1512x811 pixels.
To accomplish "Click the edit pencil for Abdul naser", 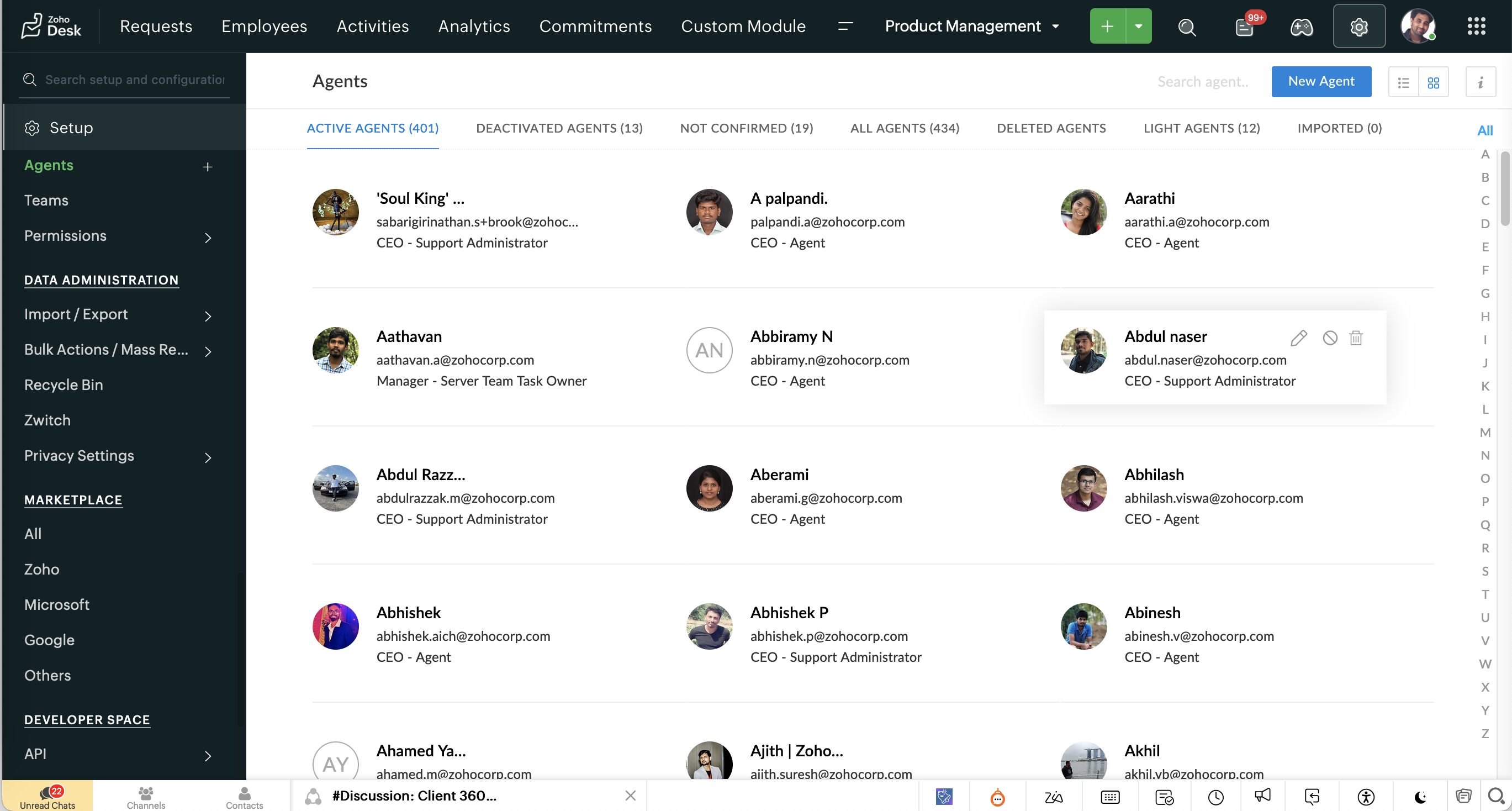I will [x=1299, y=338].
